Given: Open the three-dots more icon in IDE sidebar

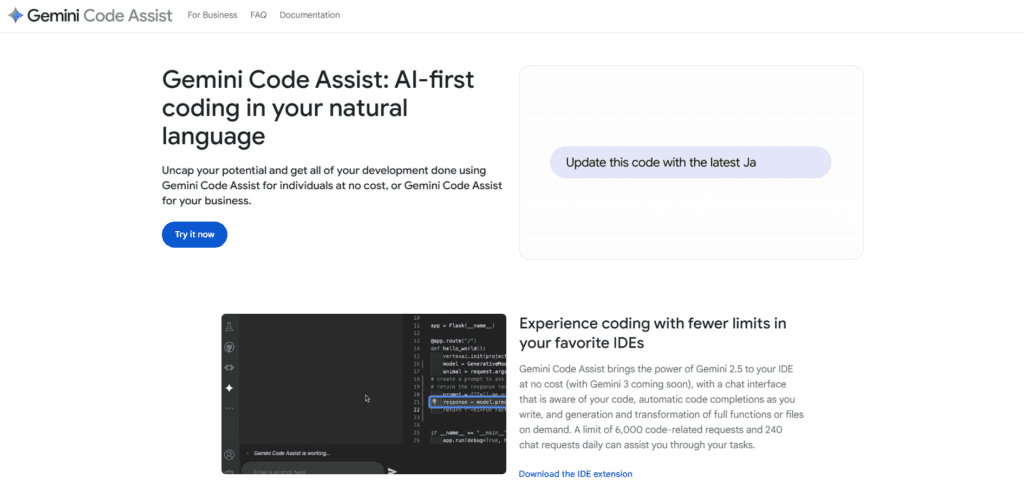Looking at the screenshot, I should point(229,409).
